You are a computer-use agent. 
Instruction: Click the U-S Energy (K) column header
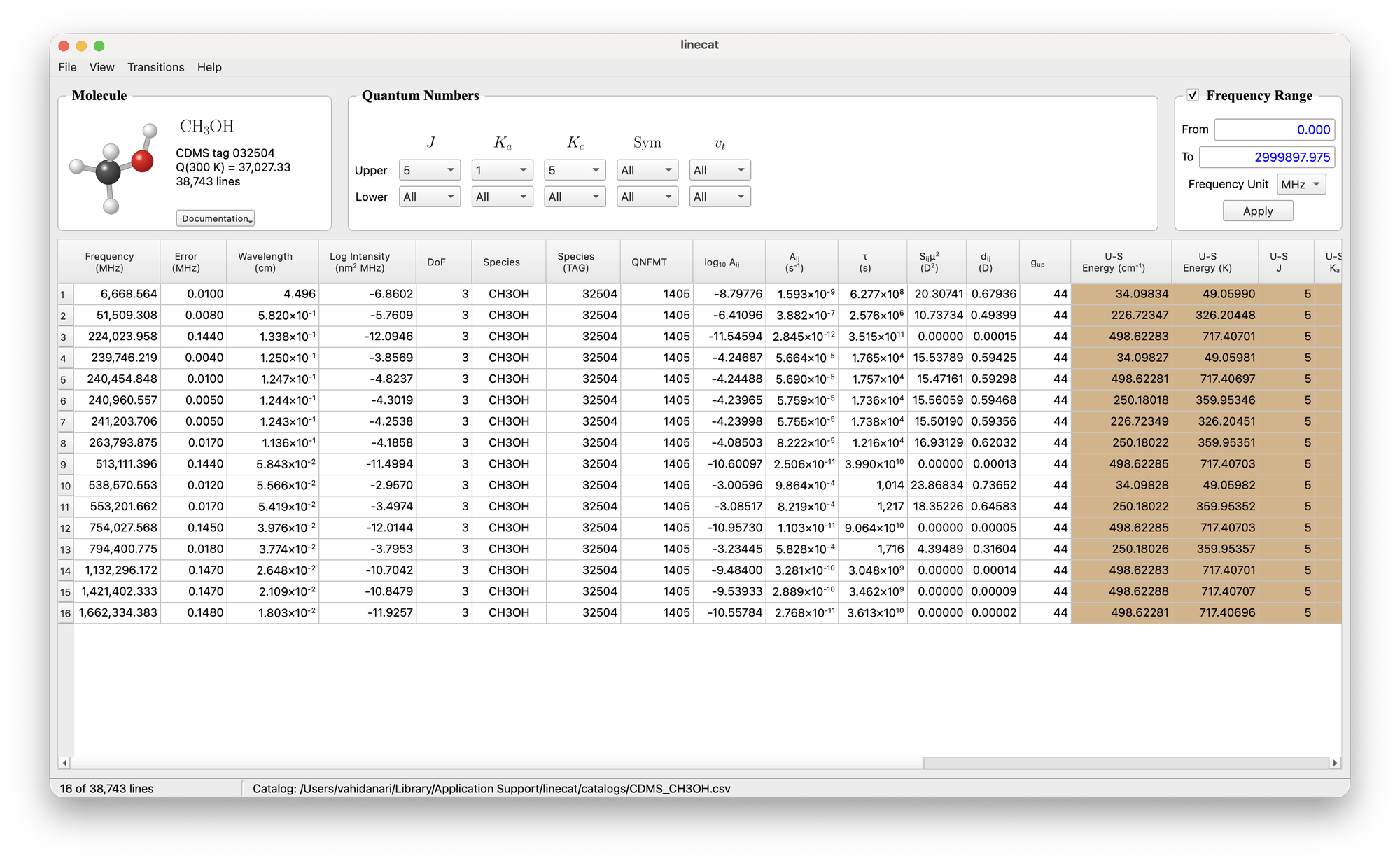tap(1215, 262)
